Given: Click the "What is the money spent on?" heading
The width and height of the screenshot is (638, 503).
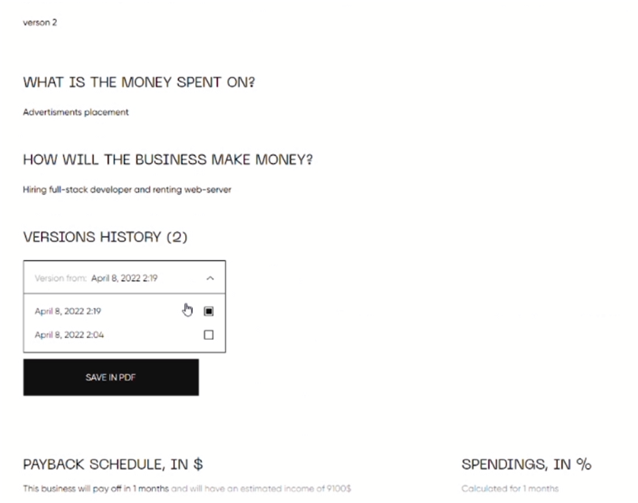Looking at the screenshot, I should point(138,82).
